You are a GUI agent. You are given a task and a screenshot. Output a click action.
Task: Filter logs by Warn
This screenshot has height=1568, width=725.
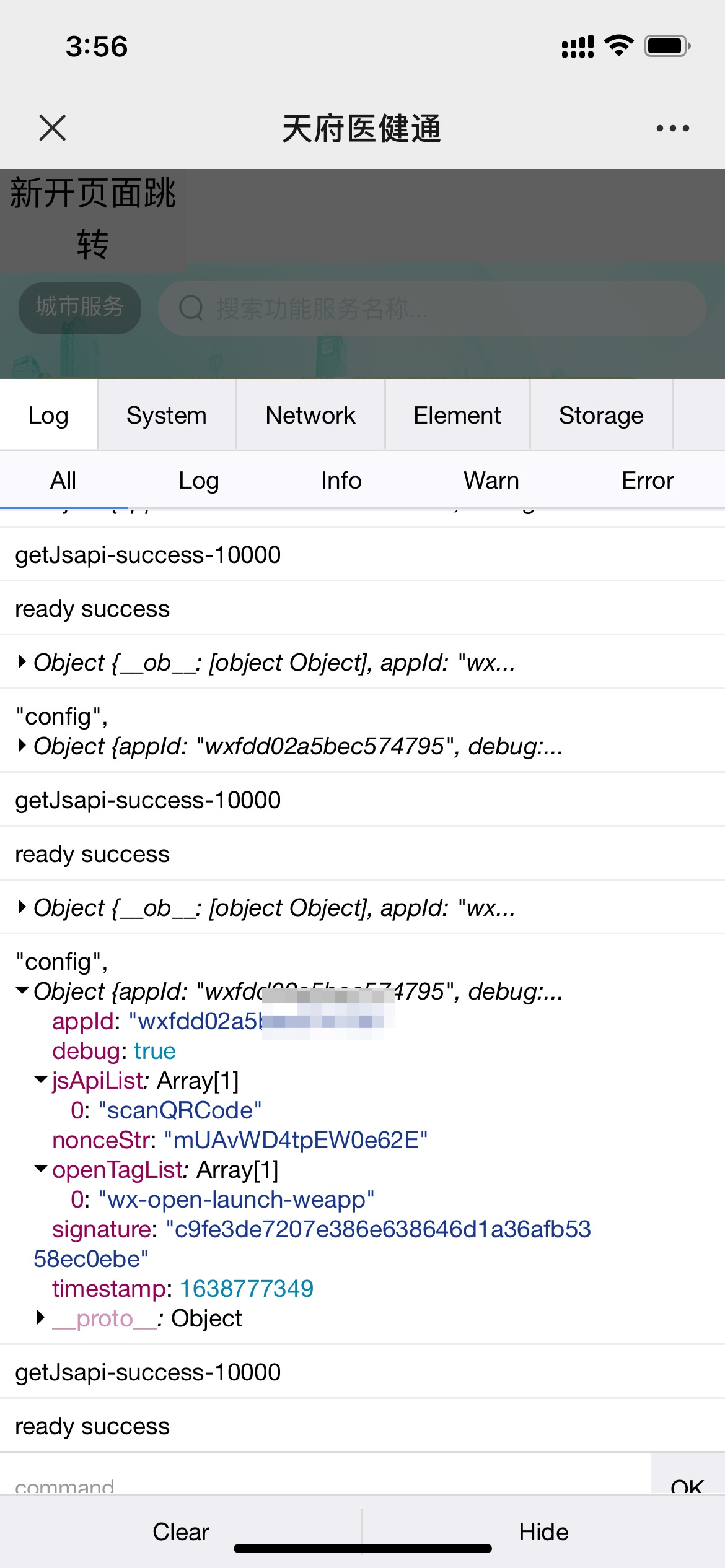point(491,481)
